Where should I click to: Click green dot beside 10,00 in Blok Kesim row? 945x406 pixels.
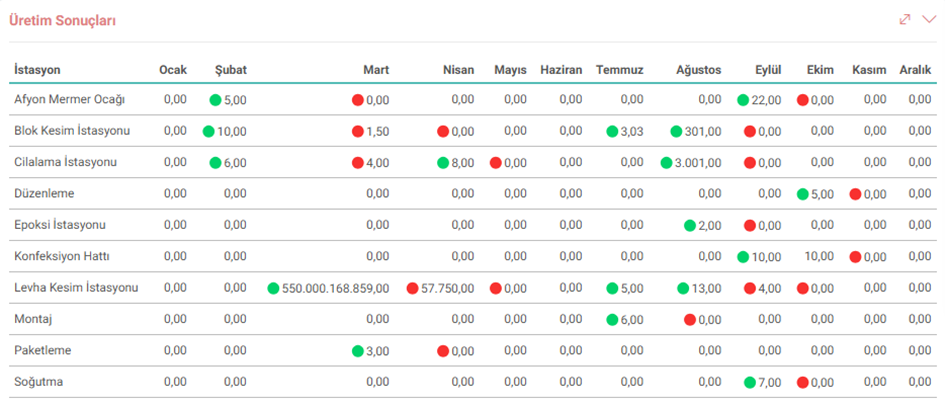point(209,131)
